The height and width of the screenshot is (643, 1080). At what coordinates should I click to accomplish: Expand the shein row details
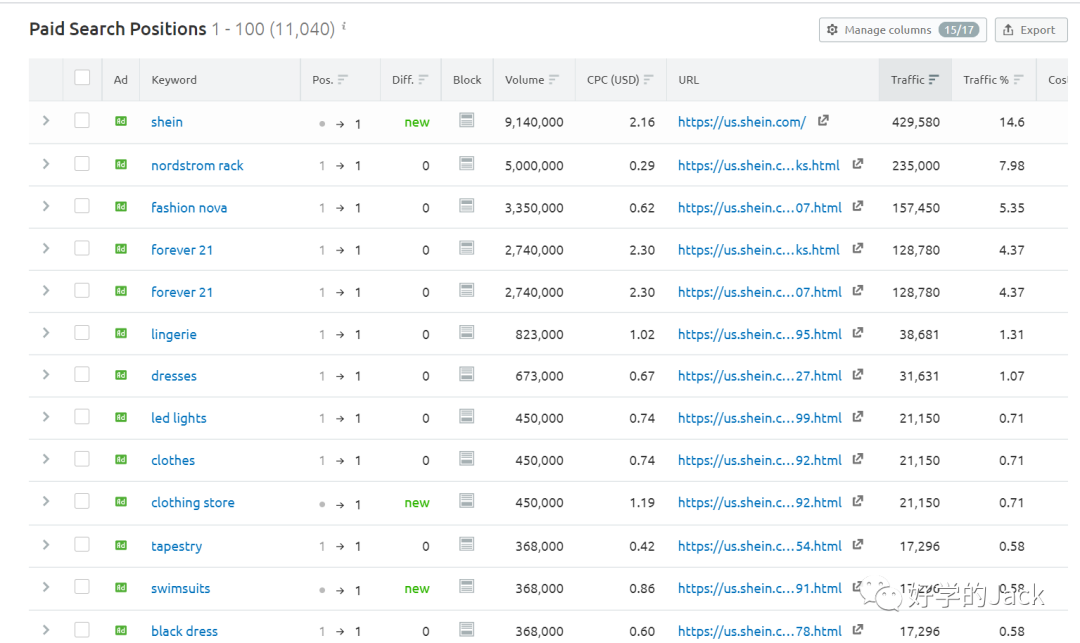point(46,120)
